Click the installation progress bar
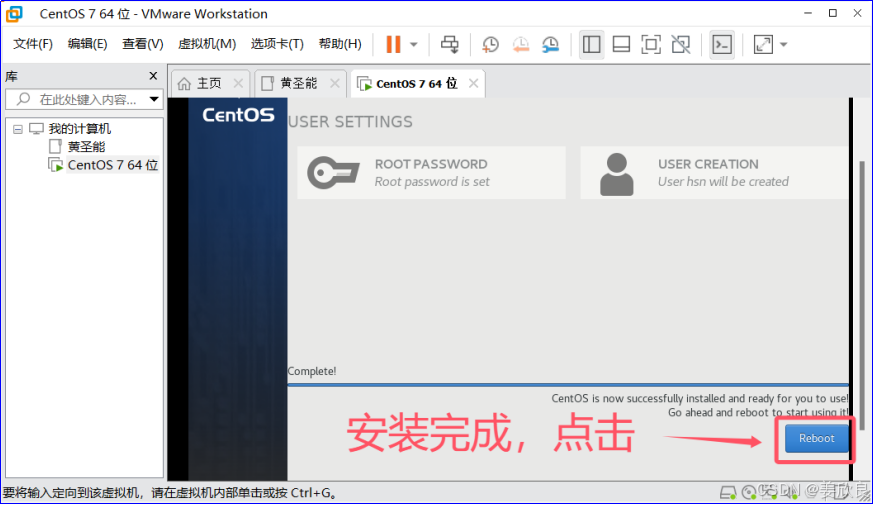The height and width of the screenshot is (505, 874). click(568, 385)
